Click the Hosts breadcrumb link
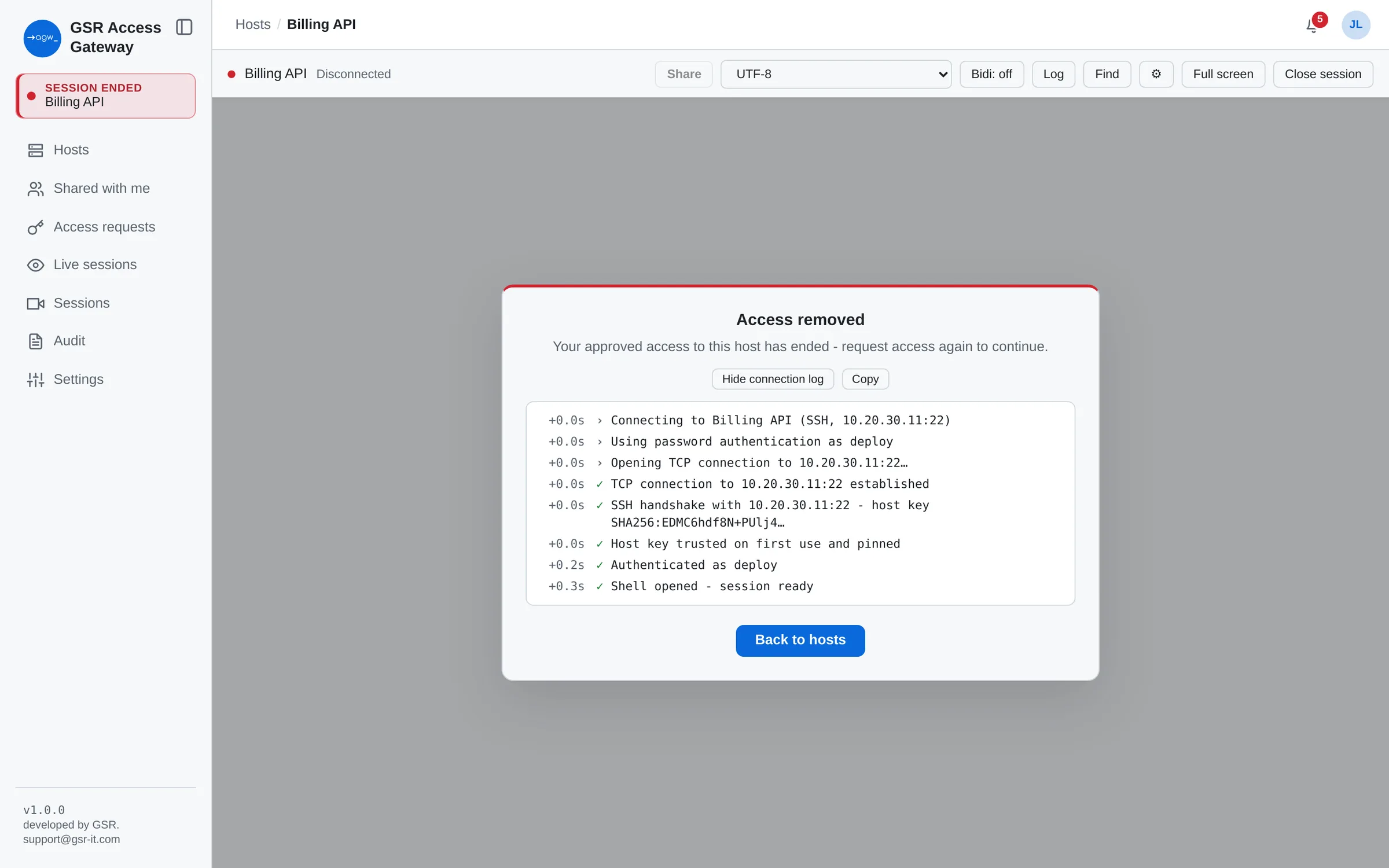 (x=253, y=24)
